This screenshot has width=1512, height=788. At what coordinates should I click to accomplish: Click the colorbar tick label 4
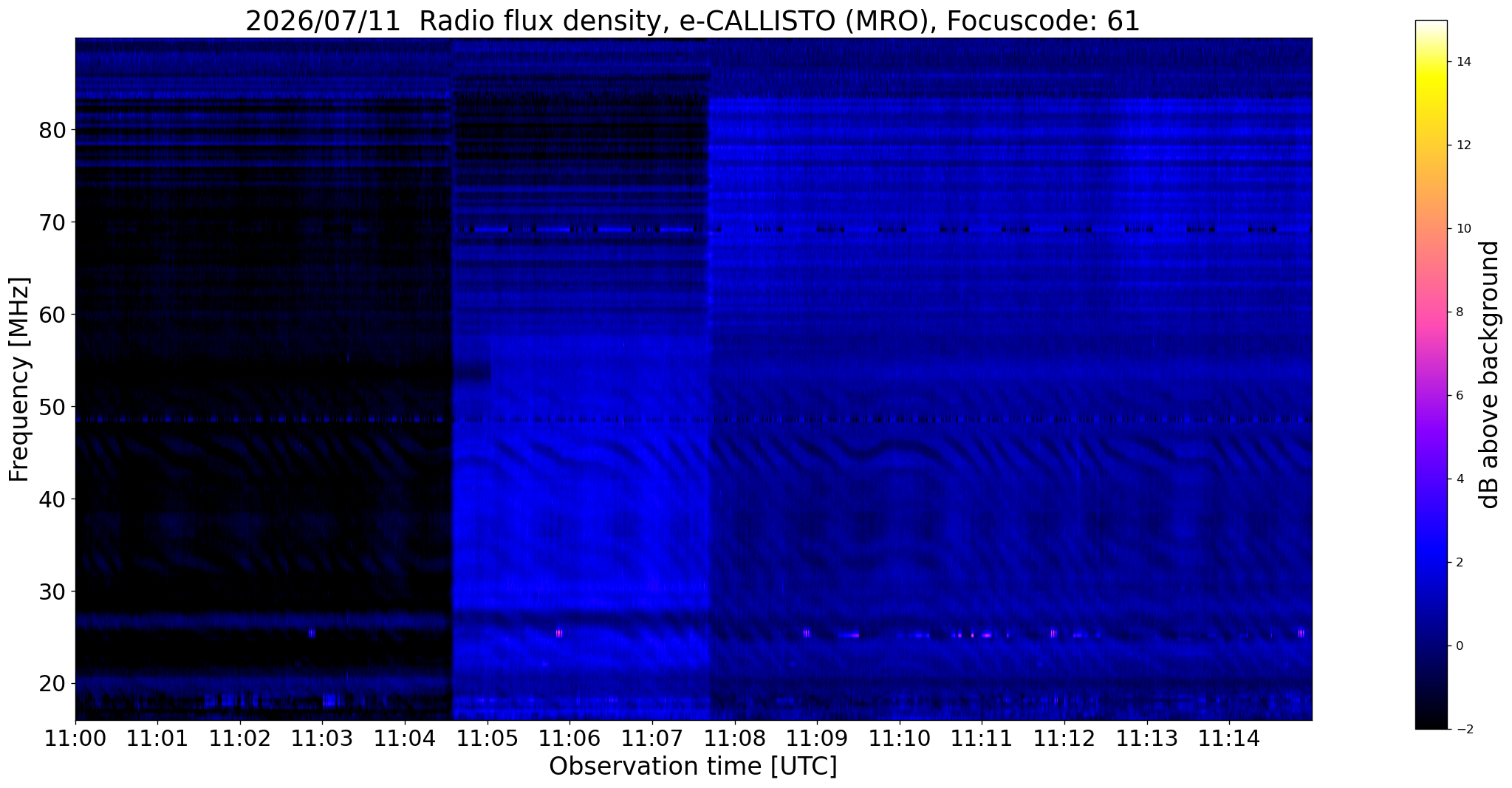point(1460,479)
